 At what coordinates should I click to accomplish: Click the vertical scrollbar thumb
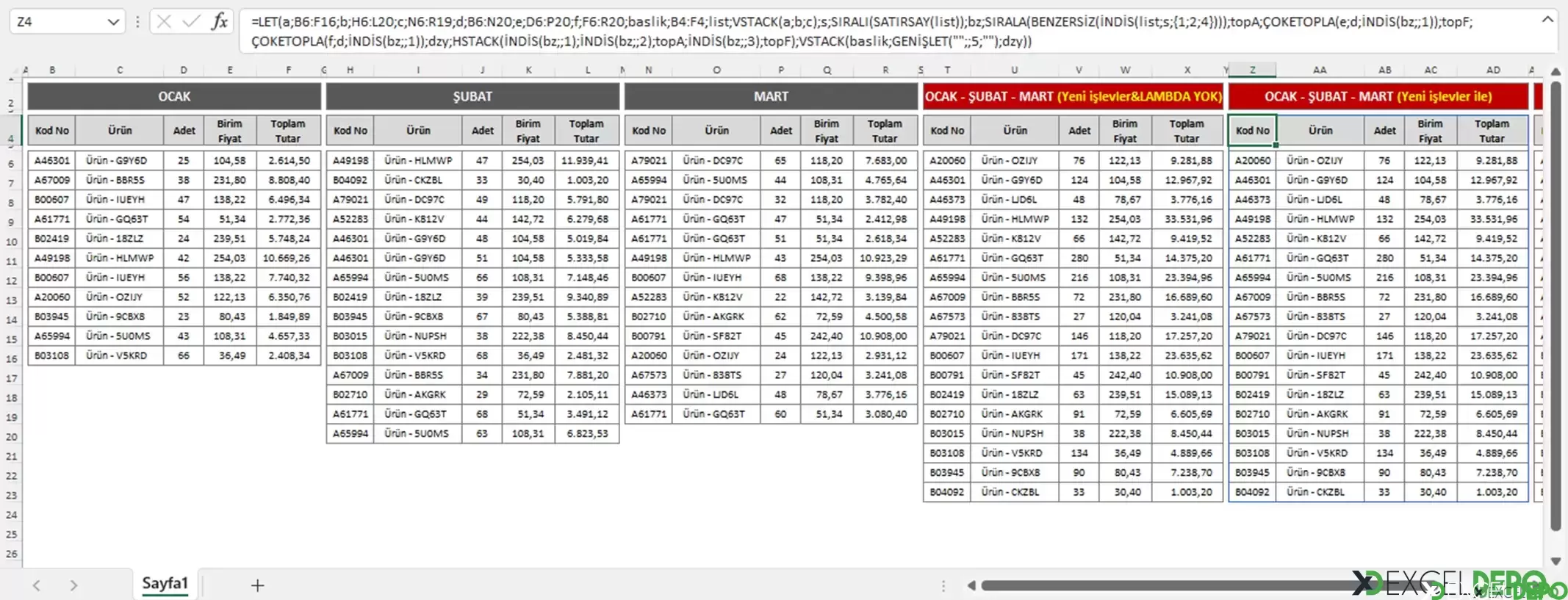pyautogui.click(x=1556, y=305)
